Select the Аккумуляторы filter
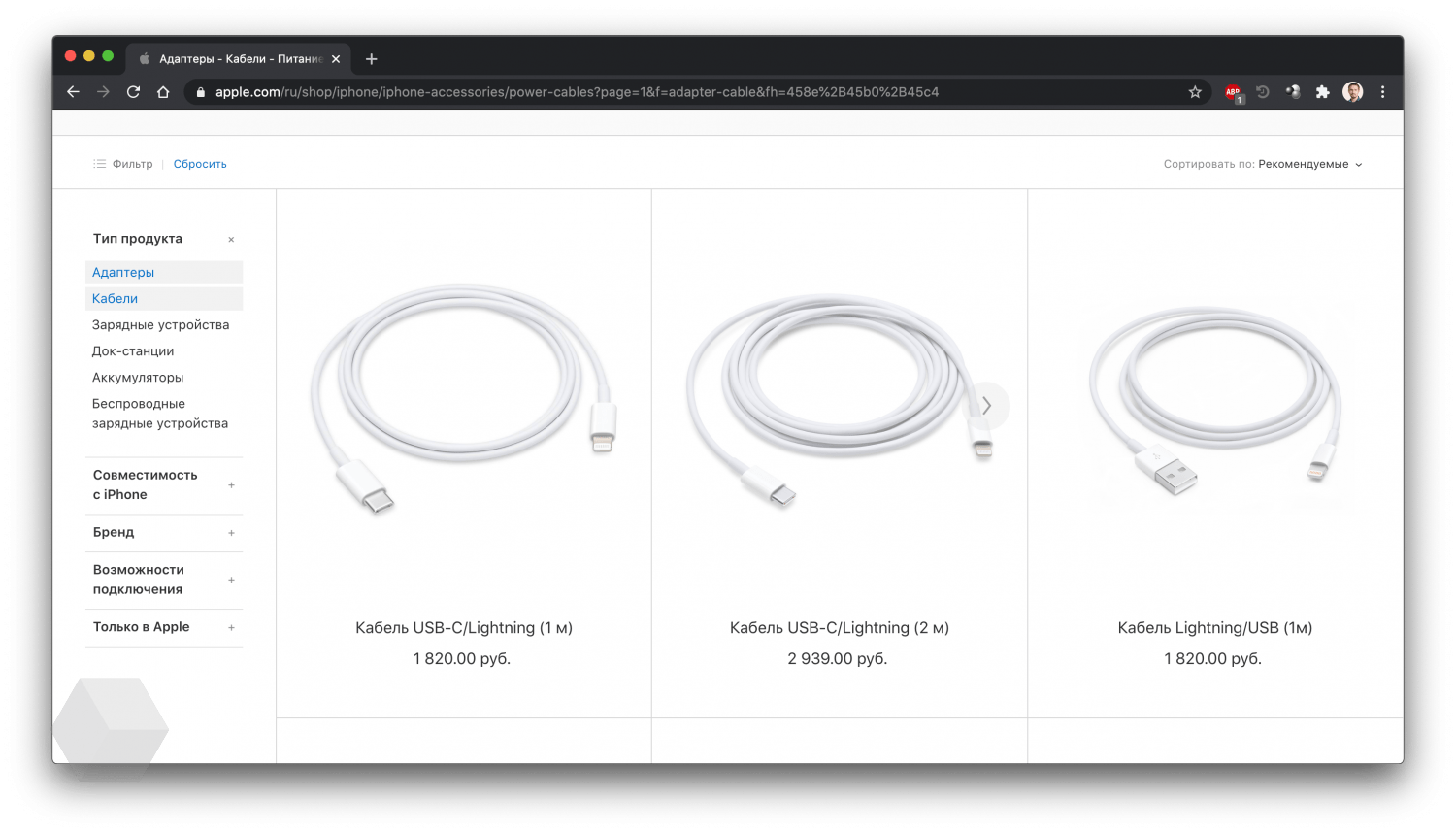The height and width of the screenshot is (833, 1456). [138, 378]
